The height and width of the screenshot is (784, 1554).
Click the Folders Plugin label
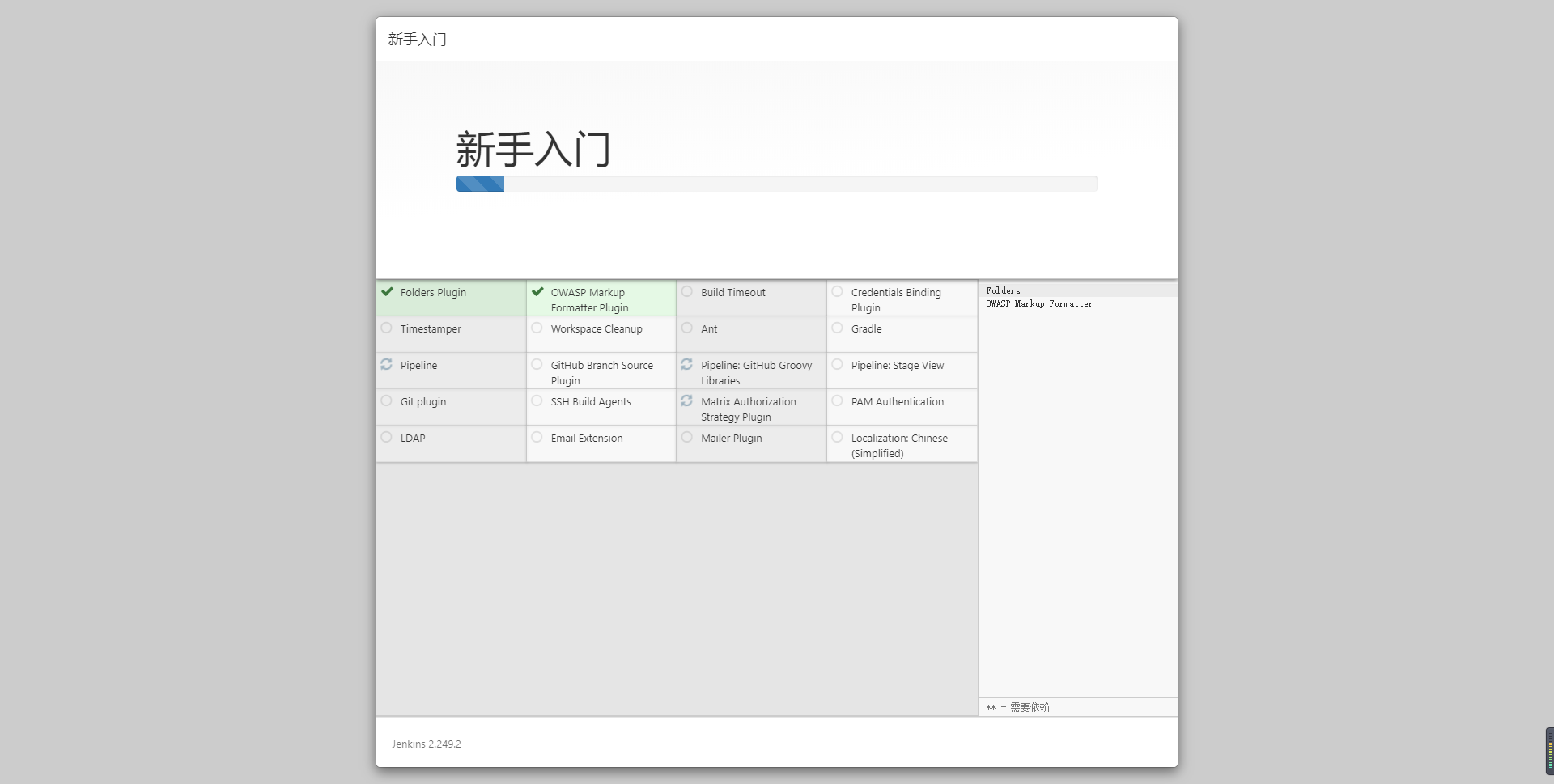tap(433, 292)
